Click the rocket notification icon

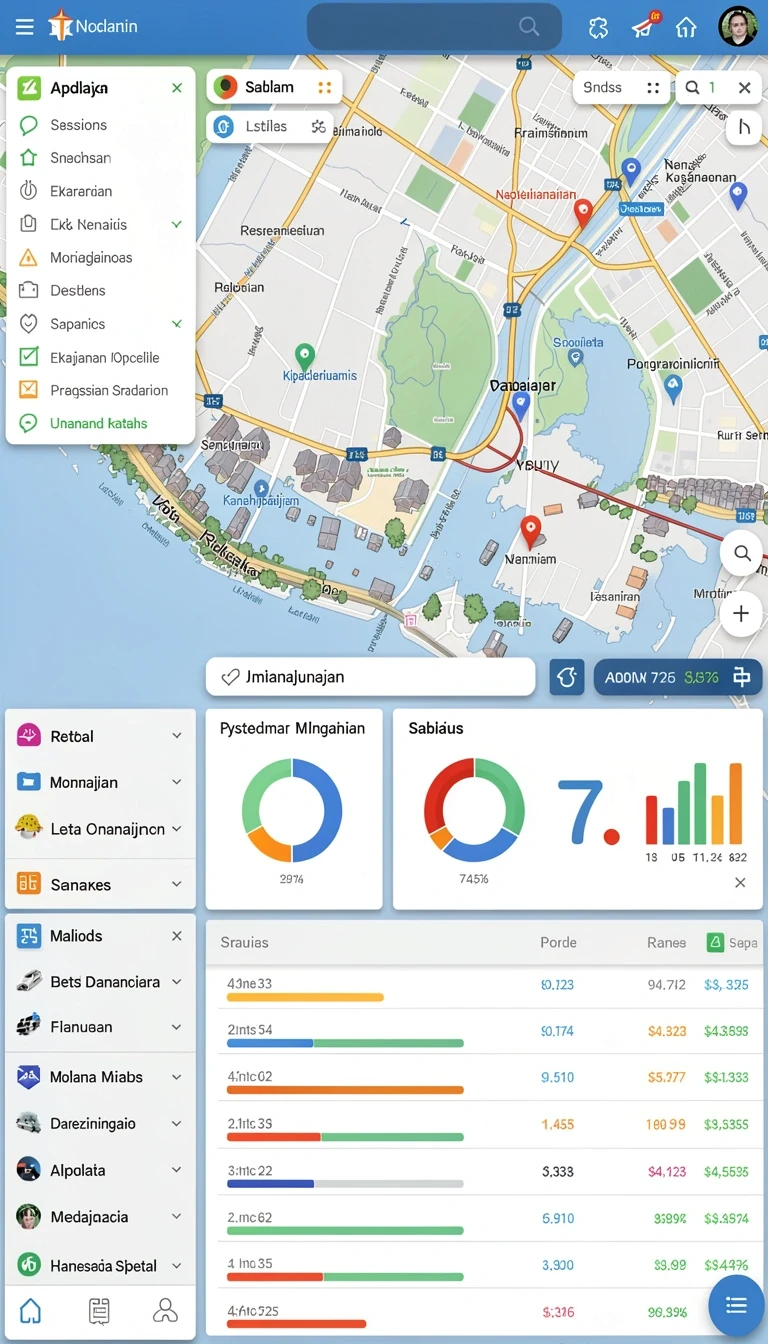tap(643, 27)
